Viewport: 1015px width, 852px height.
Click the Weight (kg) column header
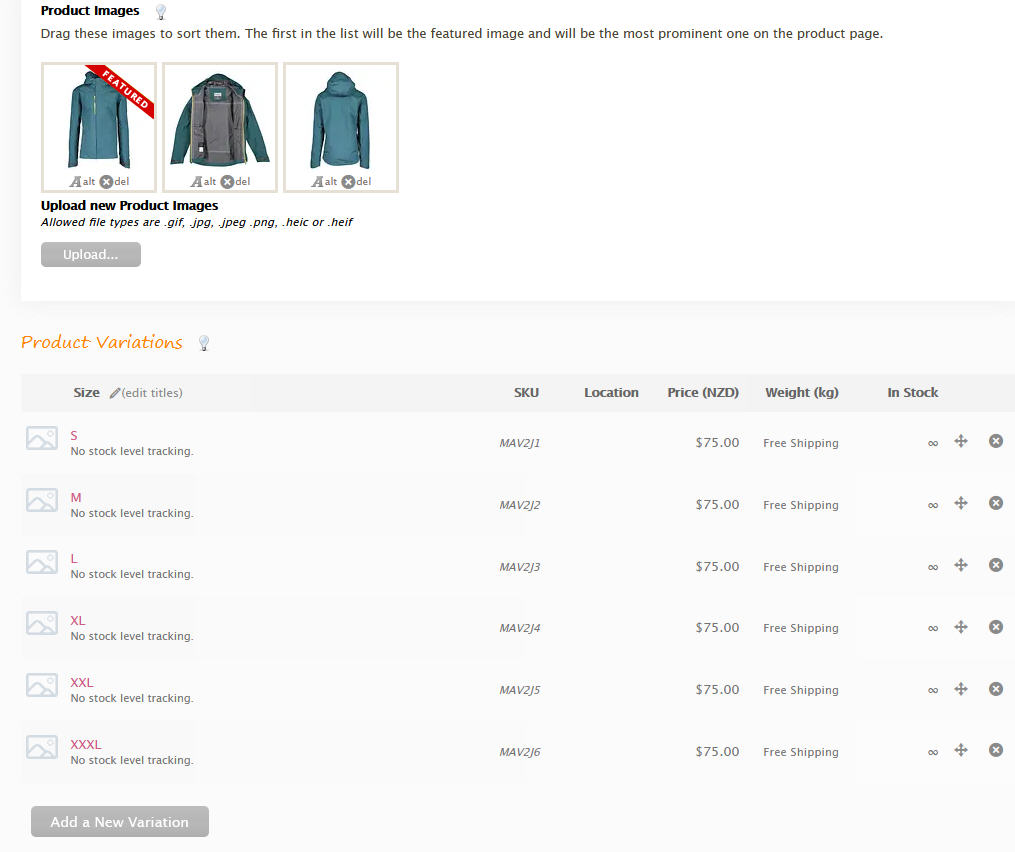pos(802,393)
